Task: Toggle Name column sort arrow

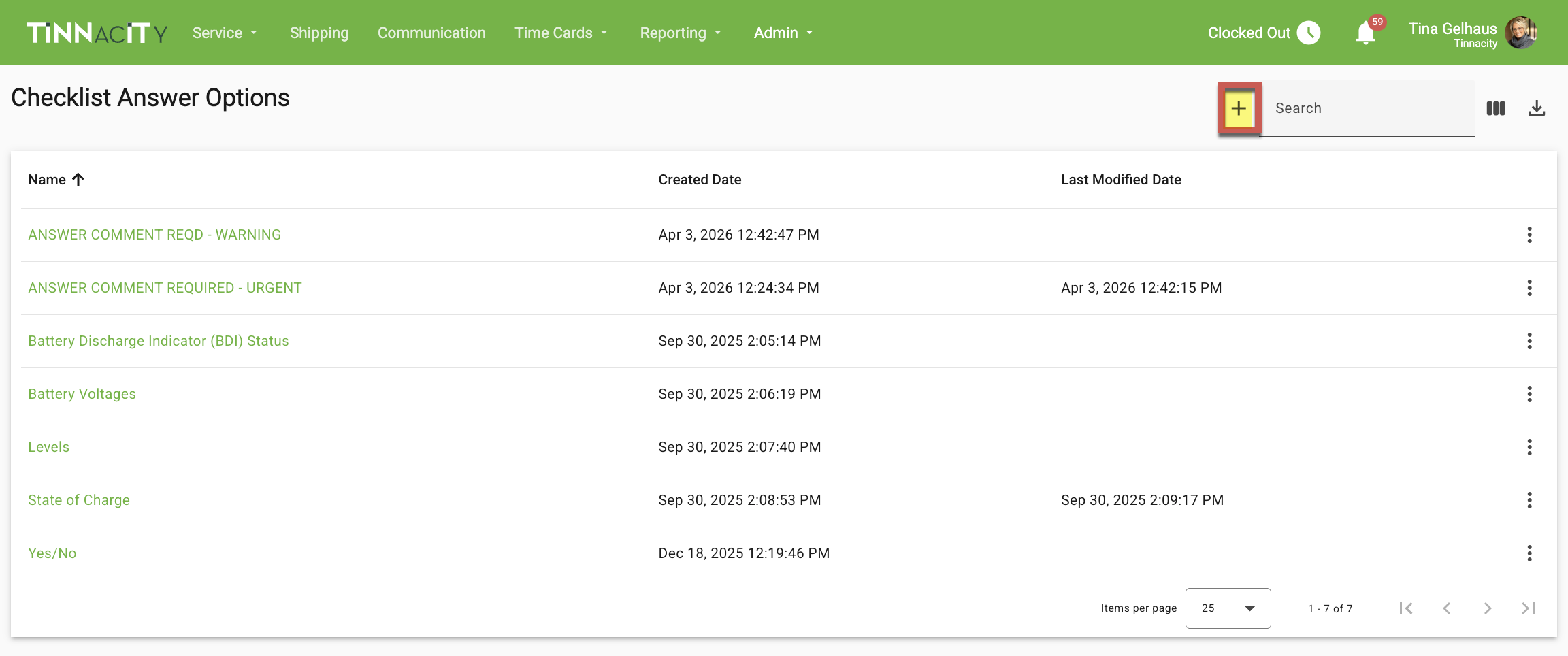Action: [x=78, y=180]
